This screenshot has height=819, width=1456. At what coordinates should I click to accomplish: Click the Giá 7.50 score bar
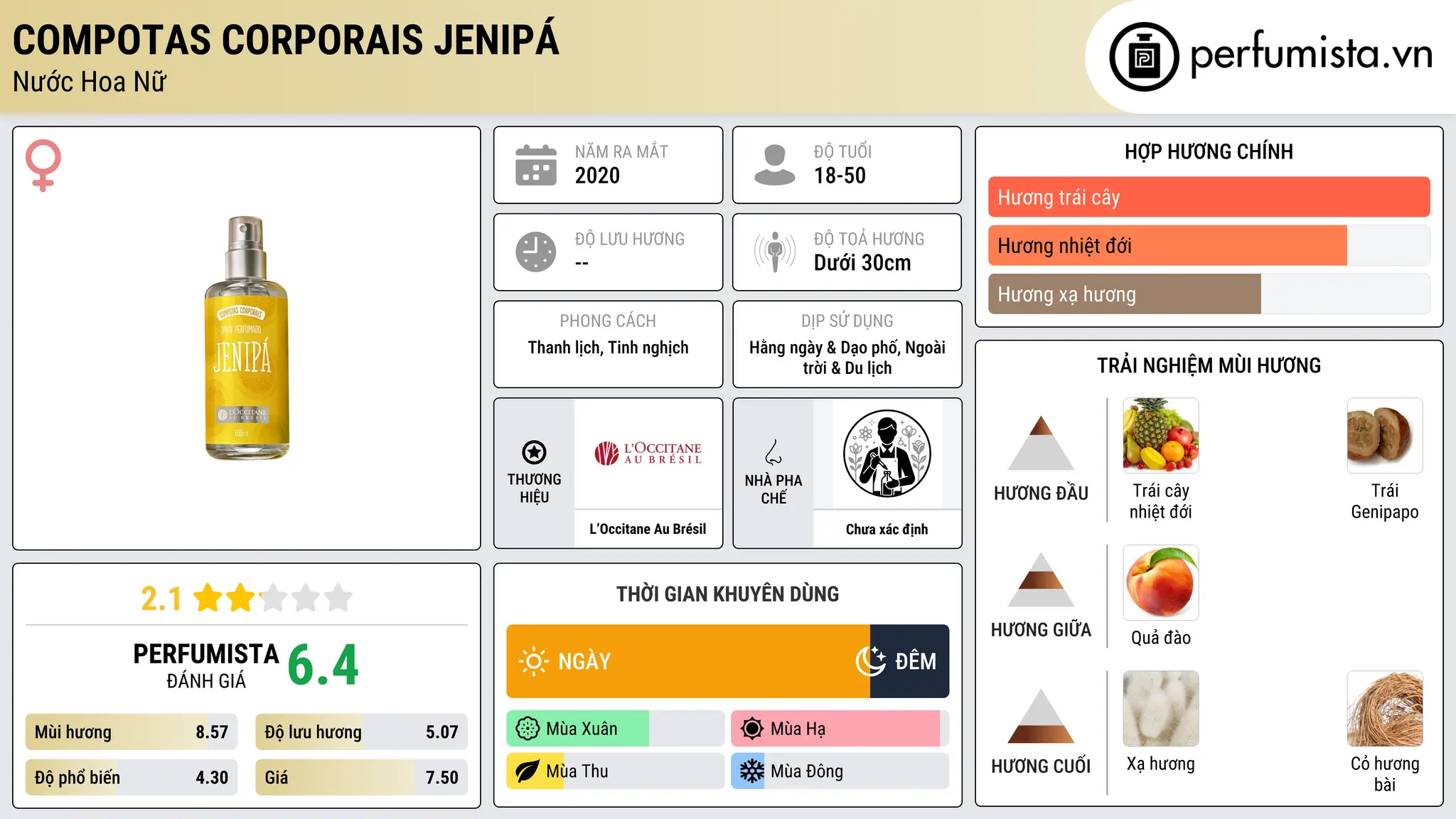click(361, 778)
